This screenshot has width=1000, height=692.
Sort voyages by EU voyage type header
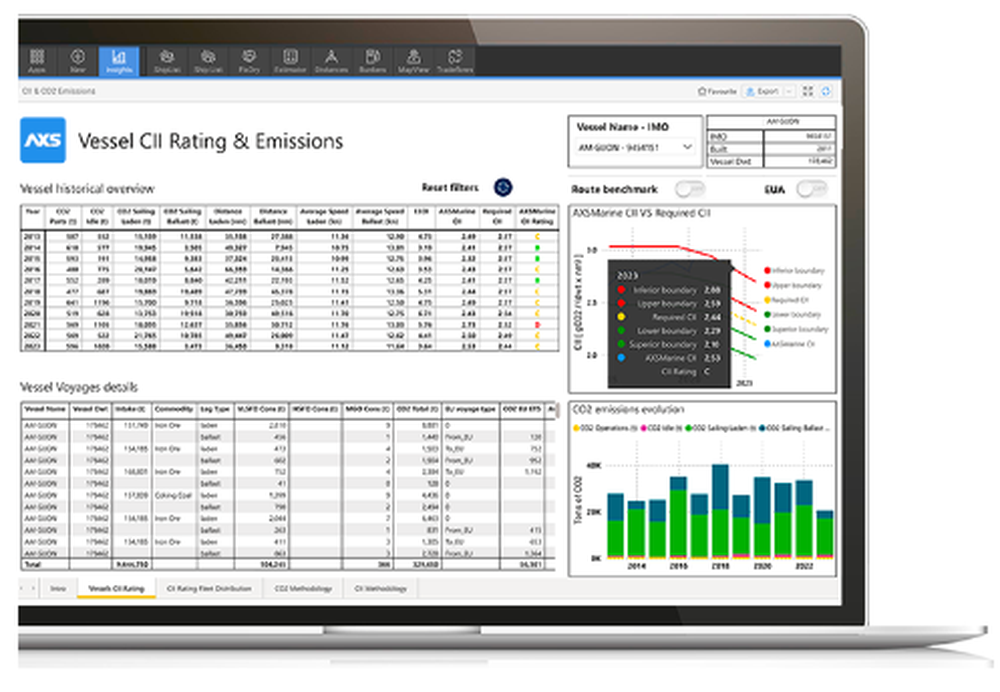point(471,409)
